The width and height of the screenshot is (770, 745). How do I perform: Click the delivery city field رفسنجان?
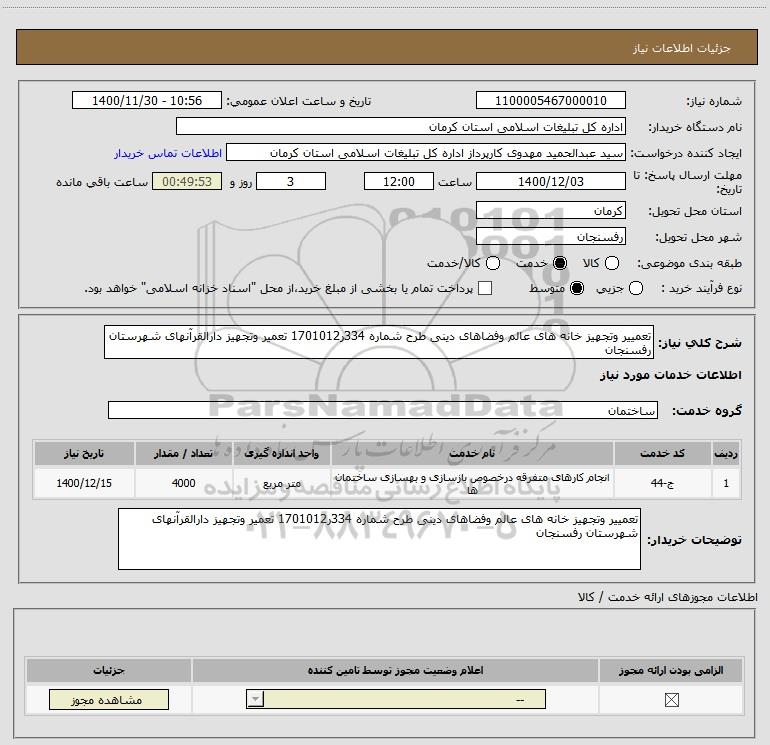[x=550, y=237]
